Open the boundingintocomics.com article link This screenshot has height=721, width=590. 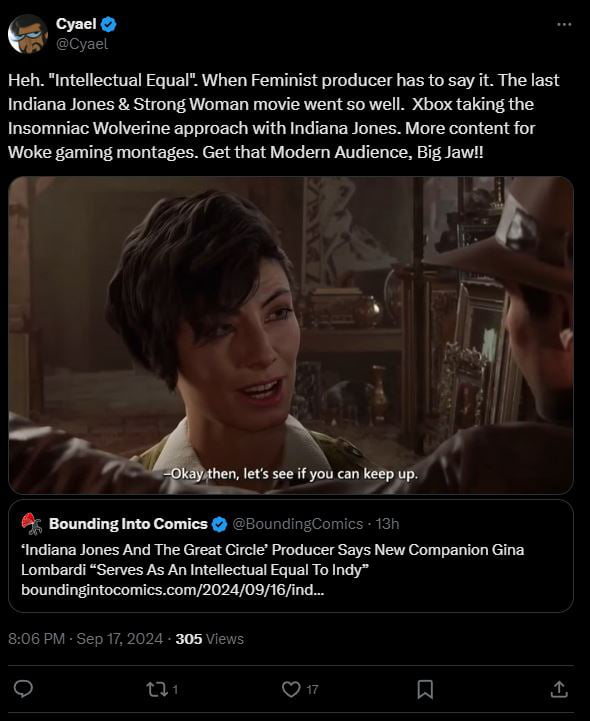pyautogui.click(x=172, y=590)
